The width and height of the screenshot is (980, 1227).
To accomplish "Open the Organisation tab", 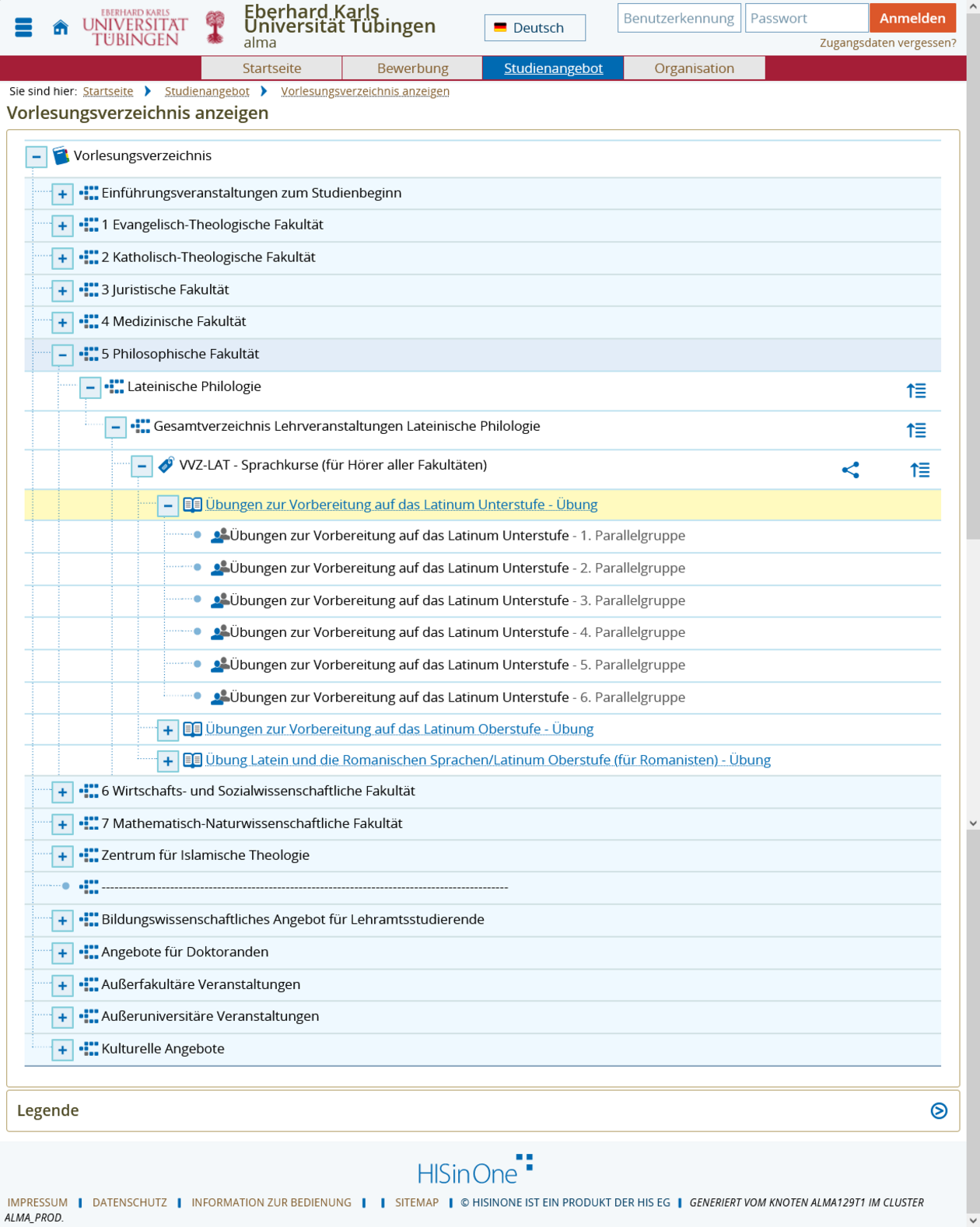I will pyautogui.click(x=694, y=68).
